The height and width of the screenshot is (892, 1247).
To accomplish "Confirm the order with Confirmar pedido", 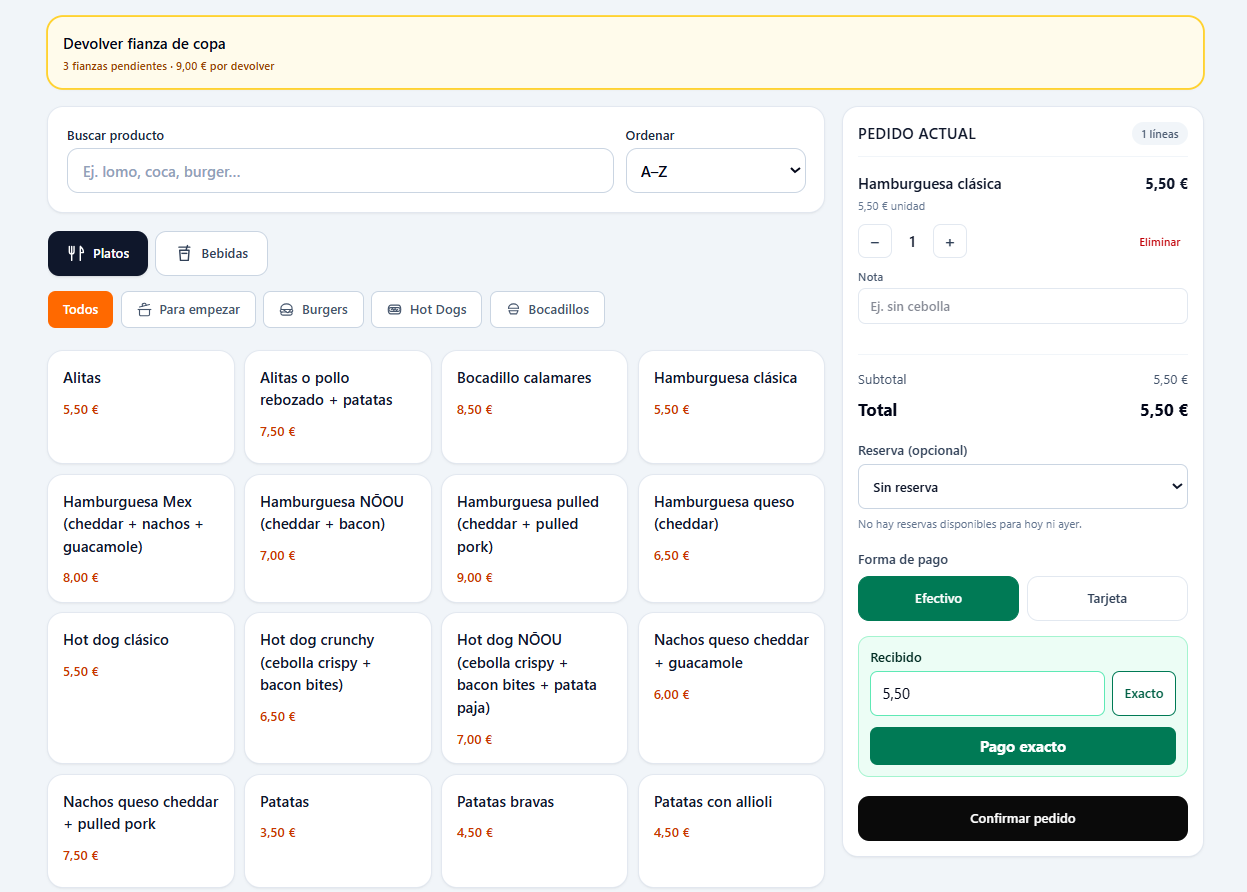I will click(1023, 818).
